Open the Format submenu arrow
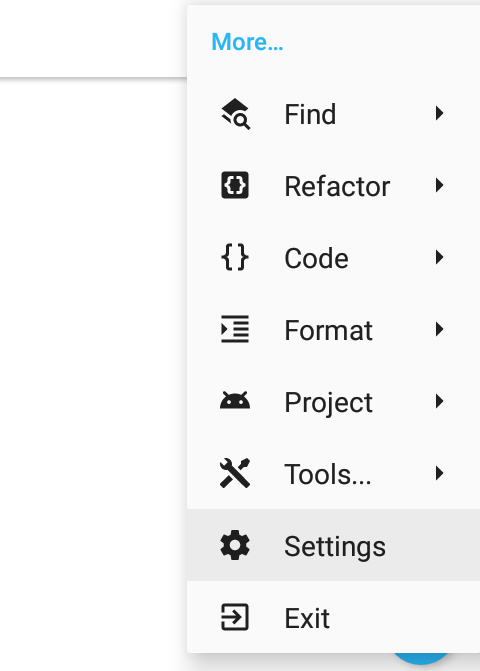This screenshot has height=671, width=480. tap(439, 329)
